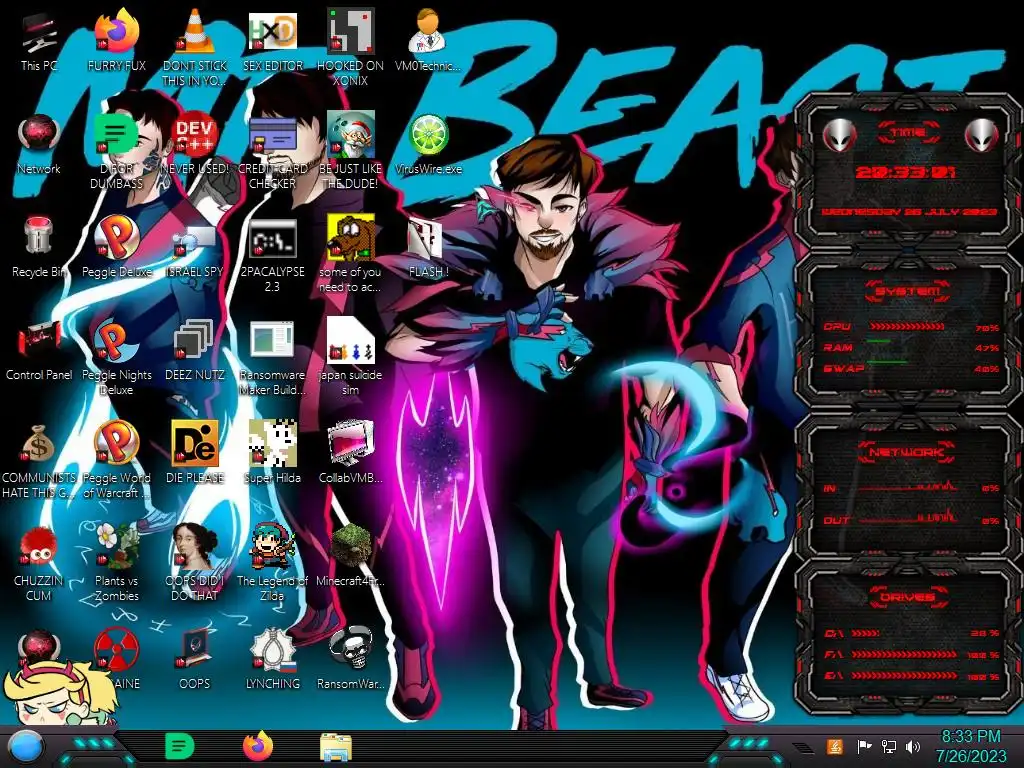The height and width of the screenshot is (768, 1024).
Task: Open the green chat app on the taskbar
Action: pos(180,747)
